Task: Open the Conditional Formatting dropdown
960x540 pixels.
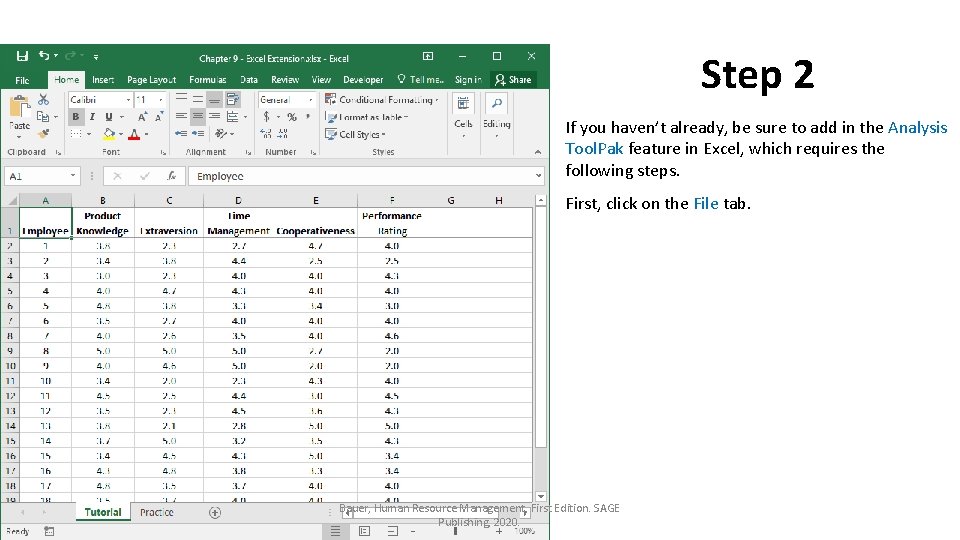Action: [x=382, y=99]
